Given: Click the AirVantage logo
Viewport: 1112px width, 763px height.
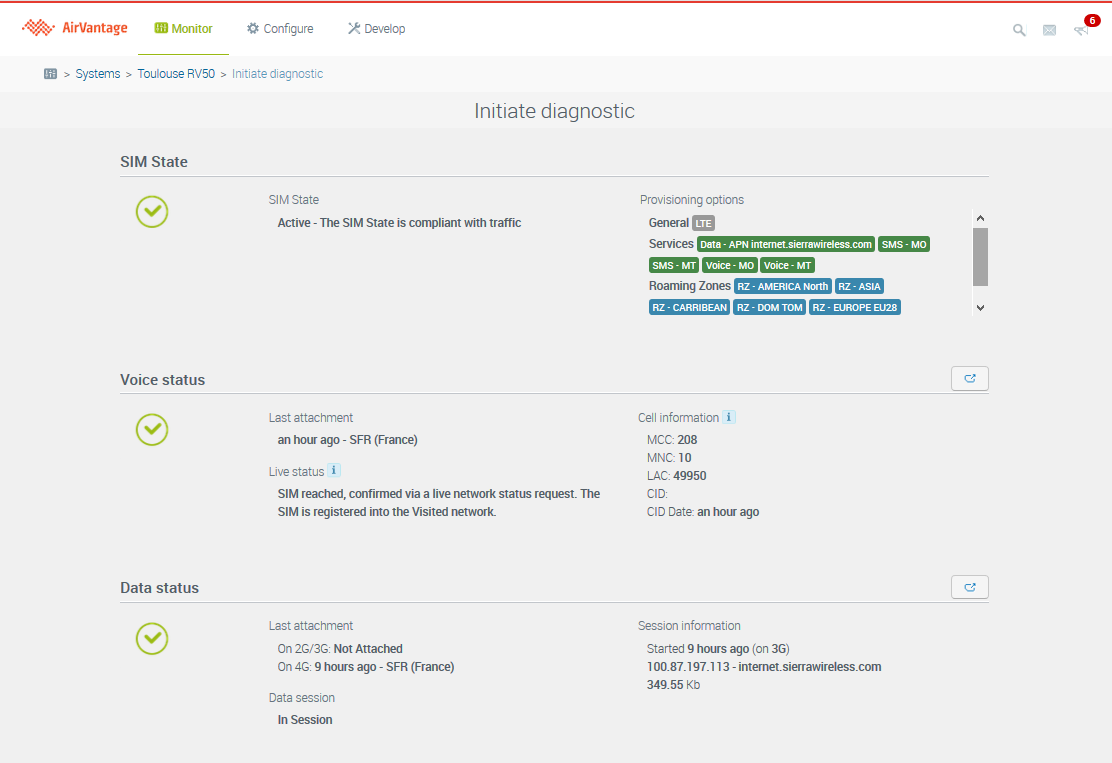Looking at the screenshot, I should coord(75,29).
